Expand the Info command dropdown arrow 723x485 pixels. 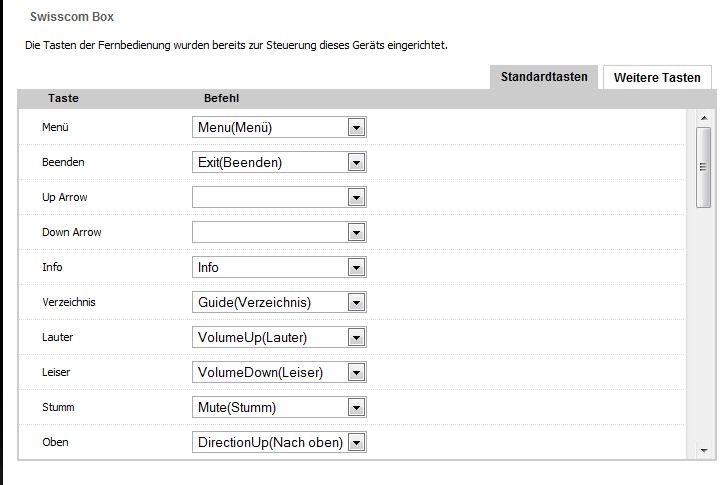tap(355, 267)
